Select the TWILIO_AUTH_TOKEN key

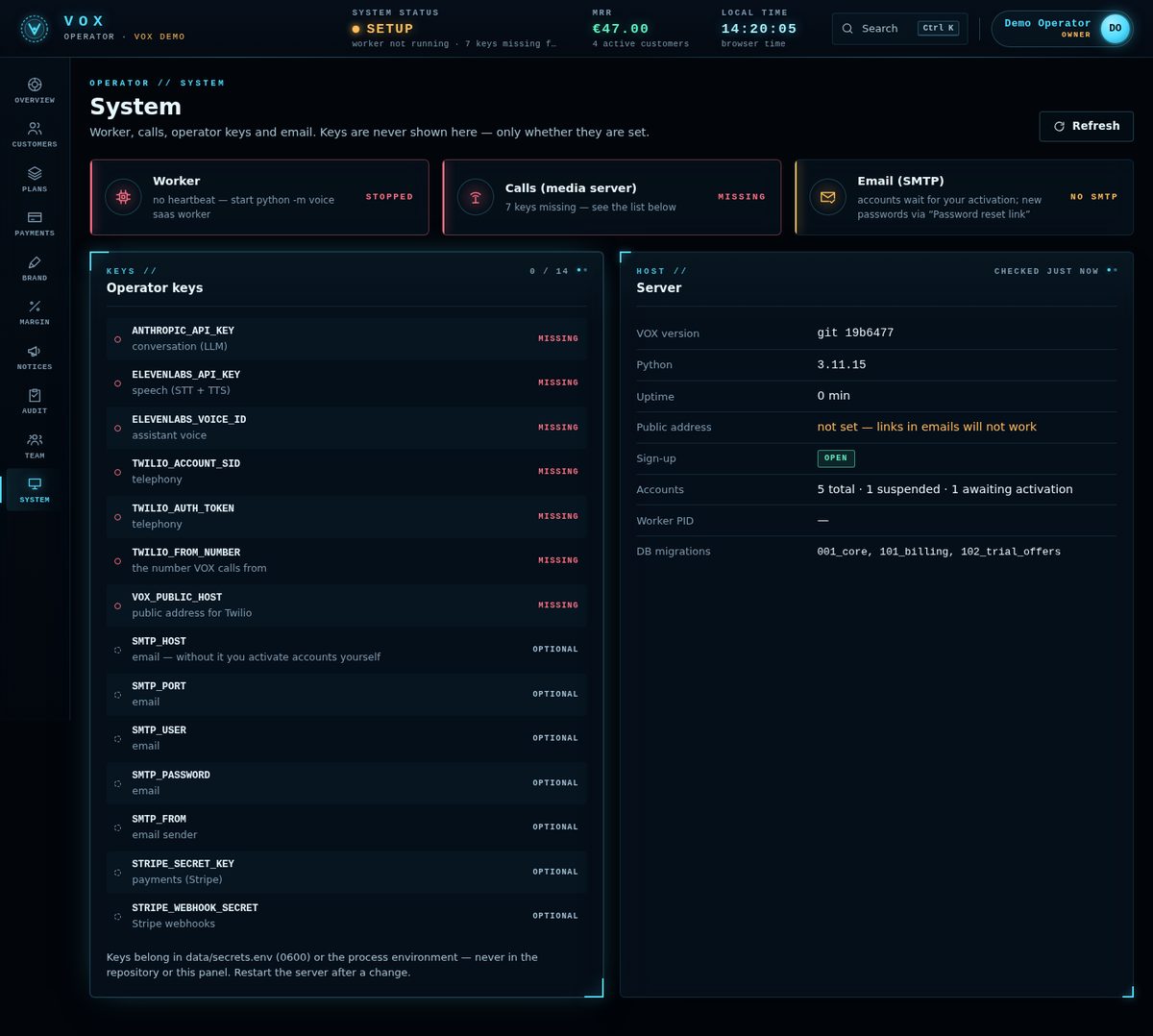347,516
